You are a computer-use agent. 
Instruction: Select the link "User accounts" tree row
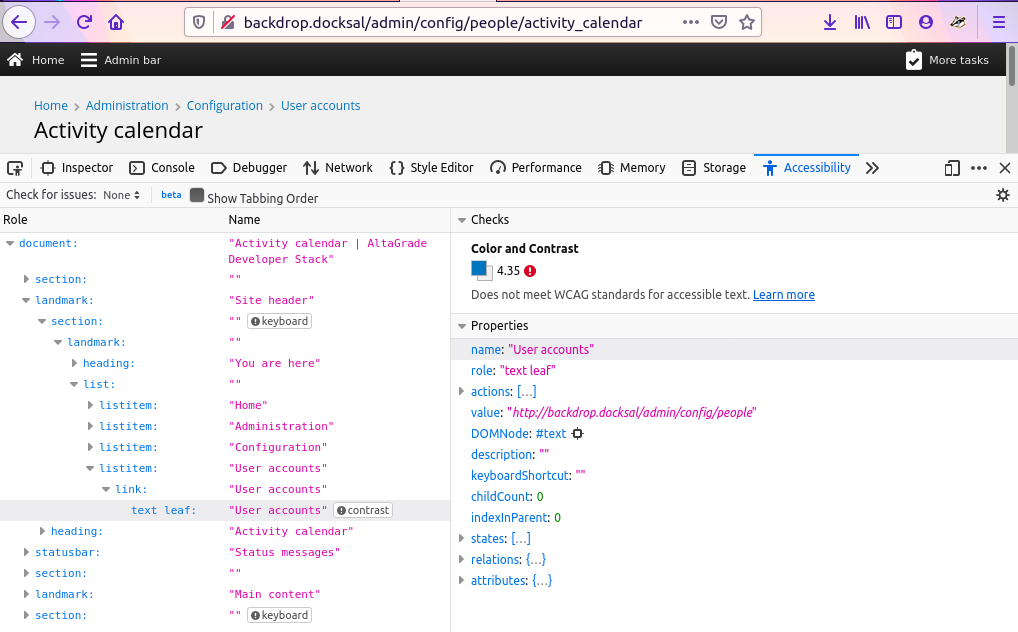pyautogui.click(x=225, y=490)
